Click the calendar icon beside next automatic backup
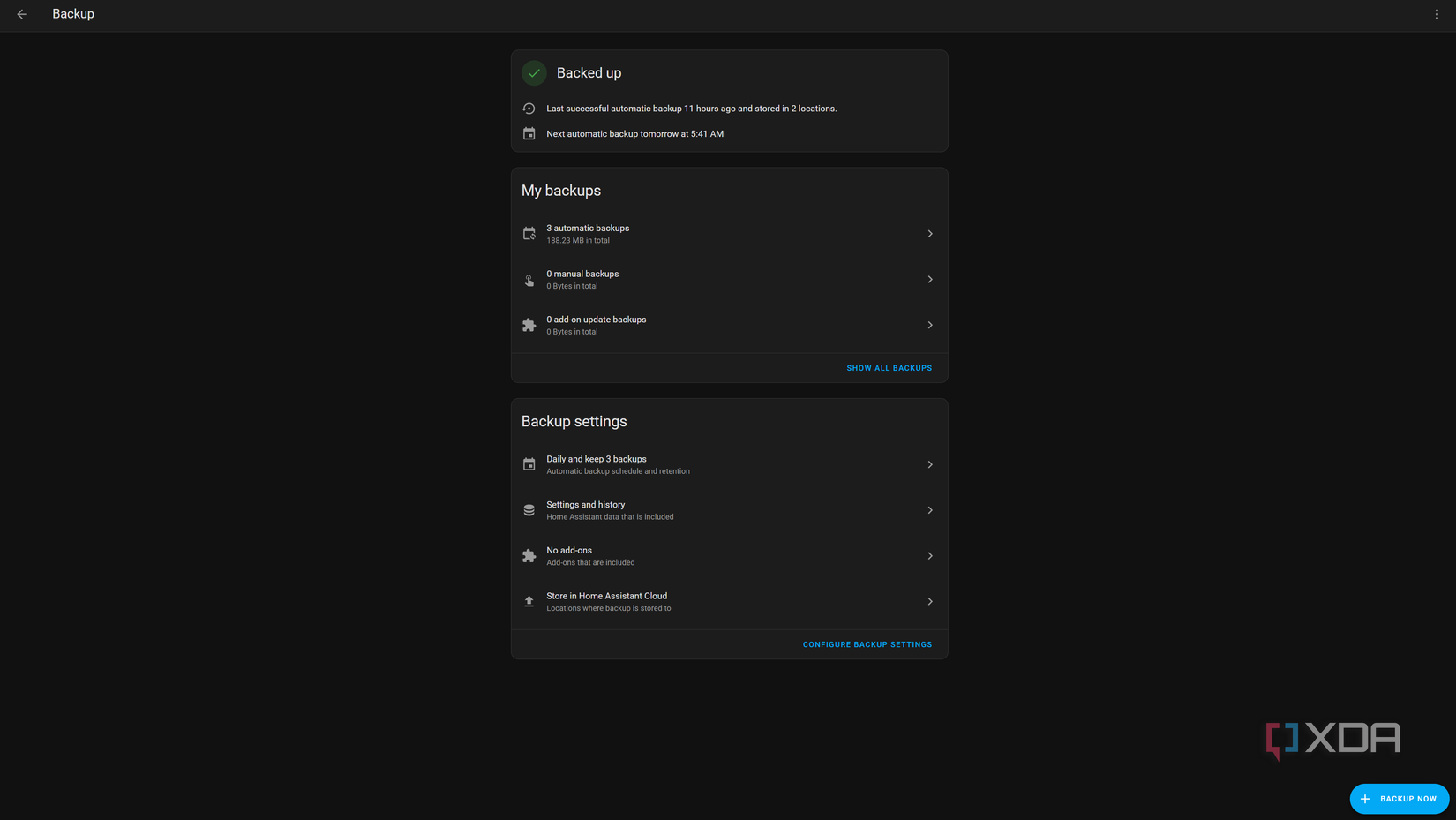1456x820 pixels. pyautogui.click(x=529, y=134)
